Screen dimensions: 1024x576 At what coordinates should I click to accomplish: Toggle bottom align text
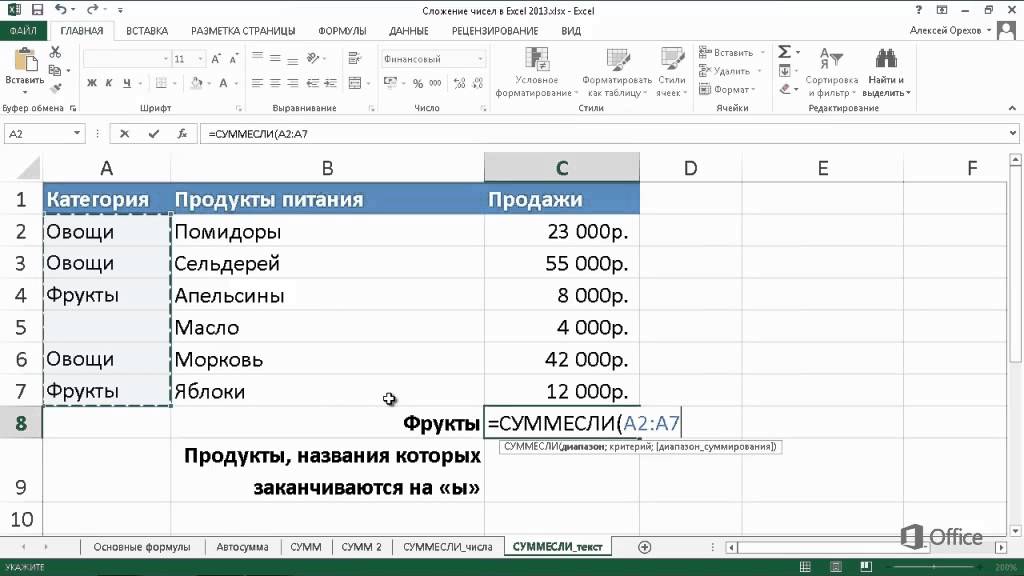click(x=293, y=59)
